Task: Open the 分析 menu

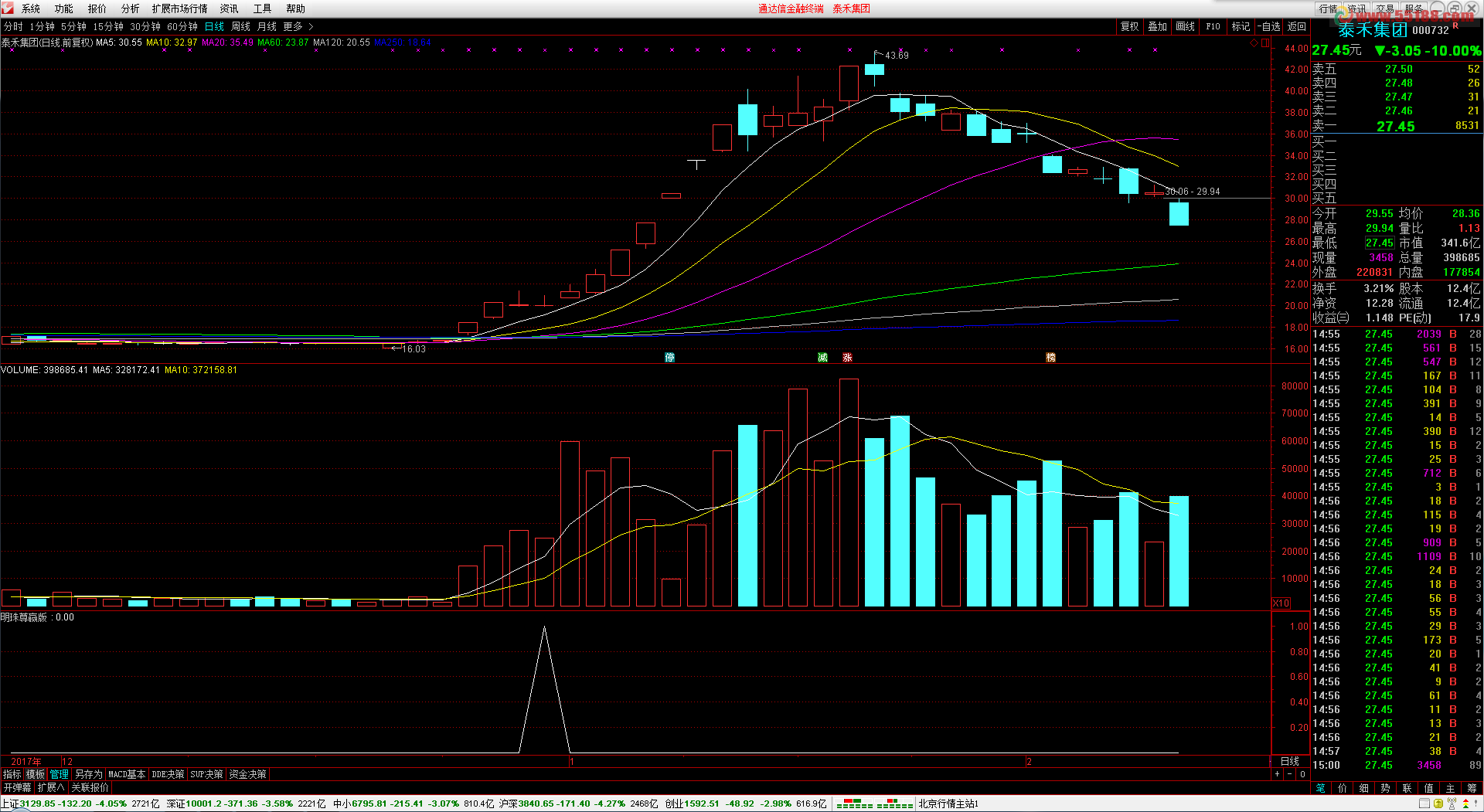Action: pos(131,8)
